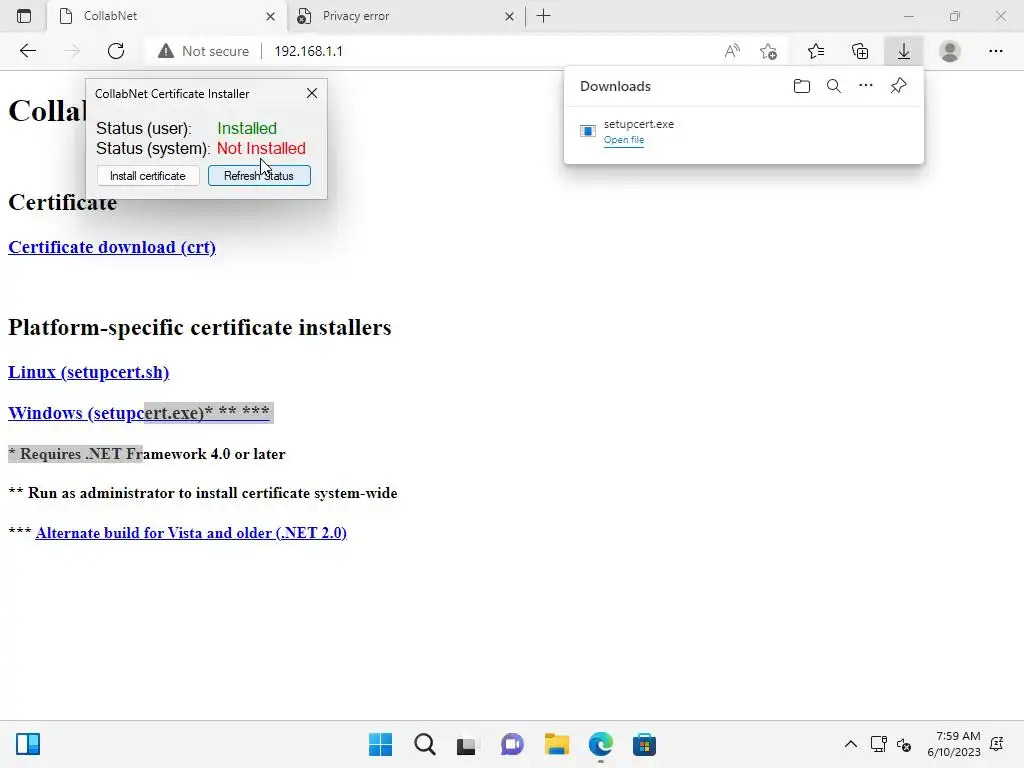Open File Explorer from taskbar
The width and height of the screenshot is (1024, 768).
pyautogui.click(x=556, y=744)
